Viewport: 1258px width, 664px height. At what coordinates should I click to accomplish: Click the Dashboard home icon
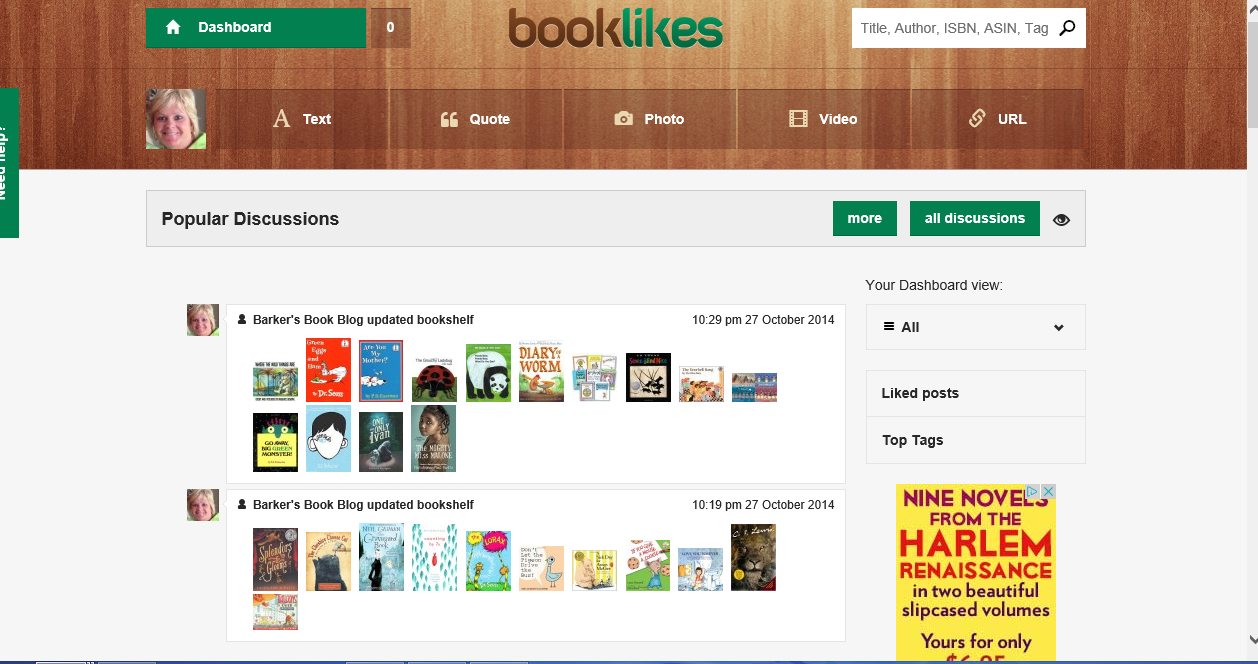coord(175,27)
